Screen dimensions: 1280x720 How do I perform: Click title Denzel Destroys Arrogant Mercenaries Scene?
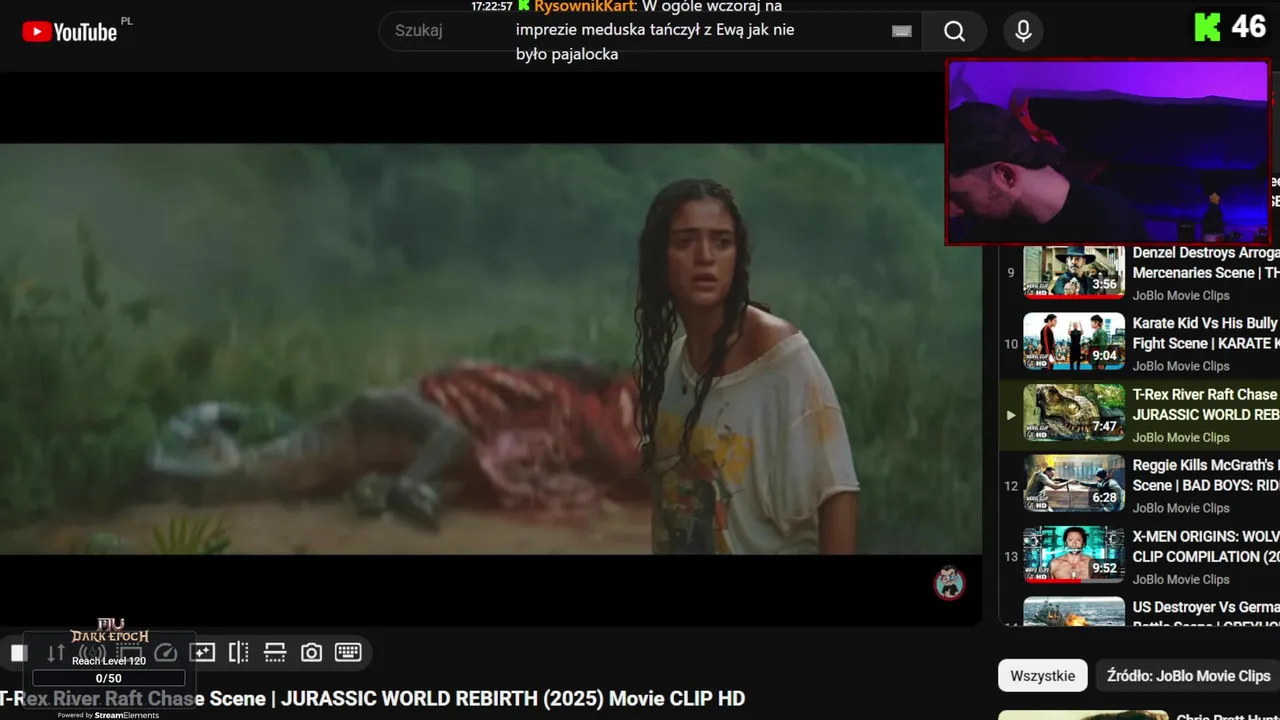pos(1206,263)
